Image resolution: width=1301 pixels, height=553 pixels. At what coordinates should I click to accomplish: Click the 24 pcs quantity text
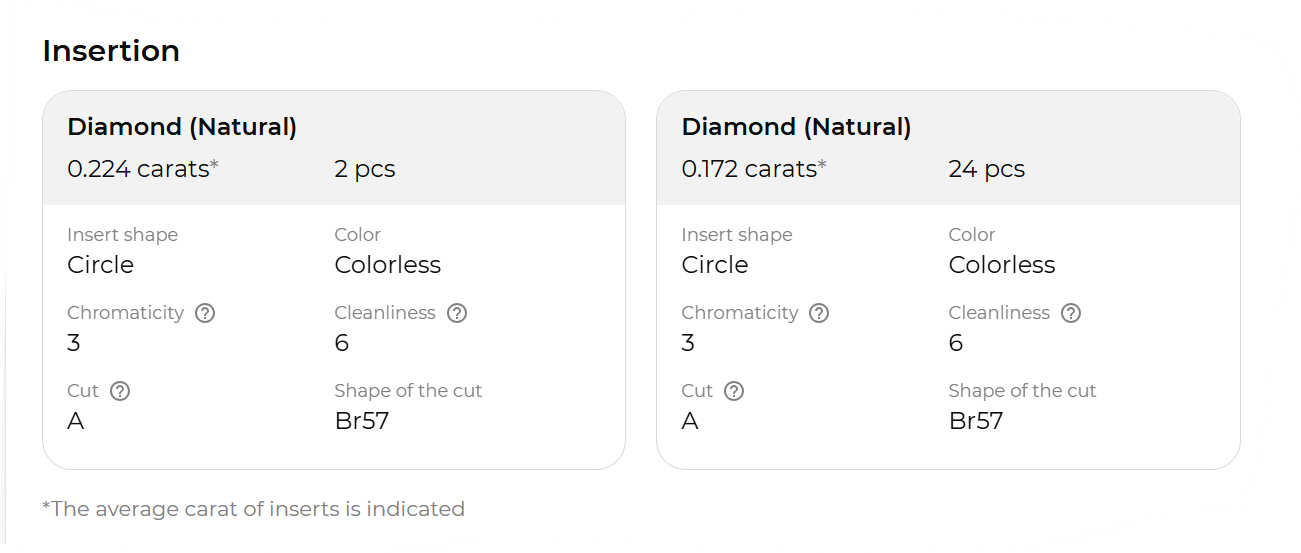coord(986,169)
